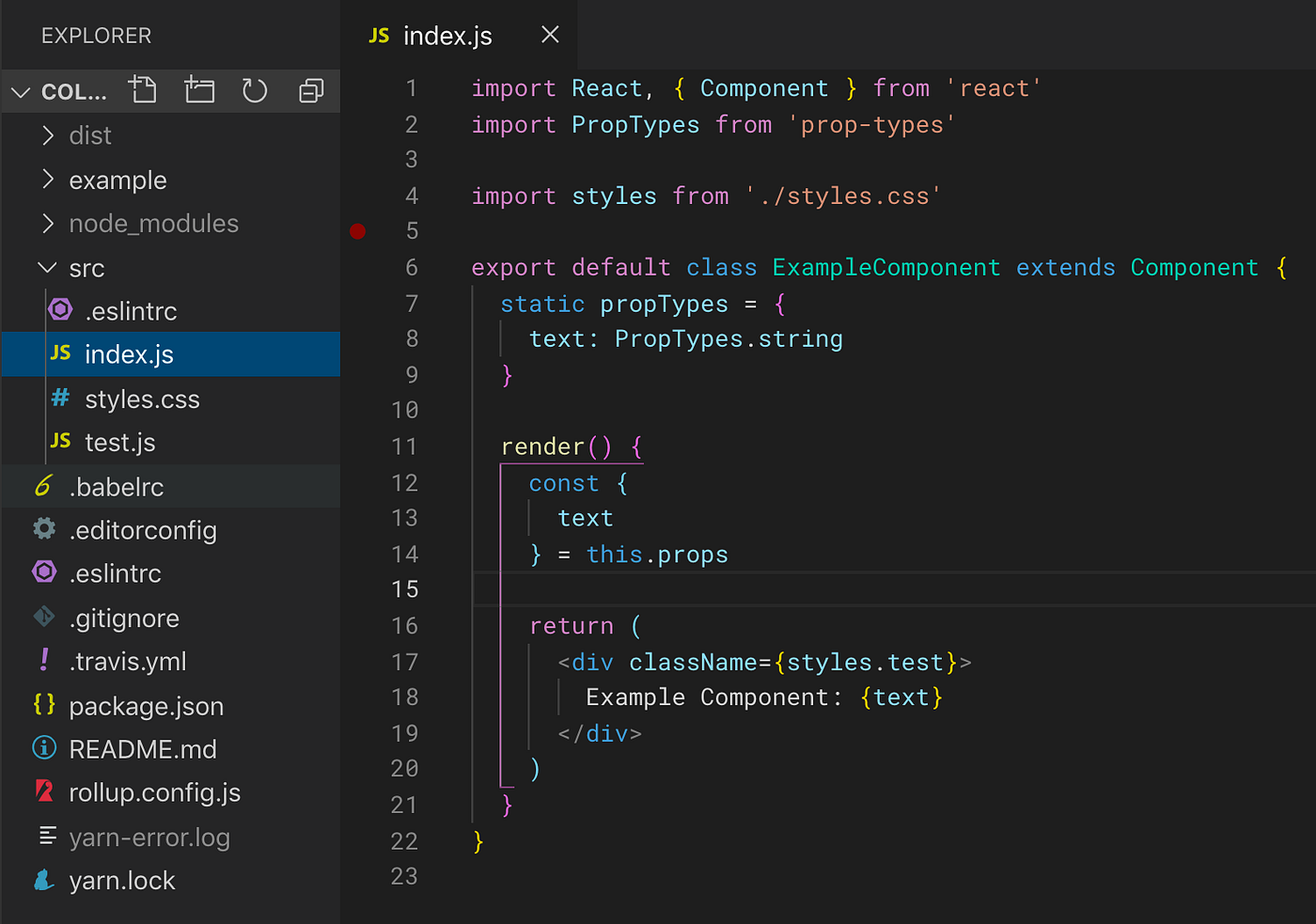Click the New Folder icon in Explorer
This screenshot has width=1316, height=924.
point(199,89)
